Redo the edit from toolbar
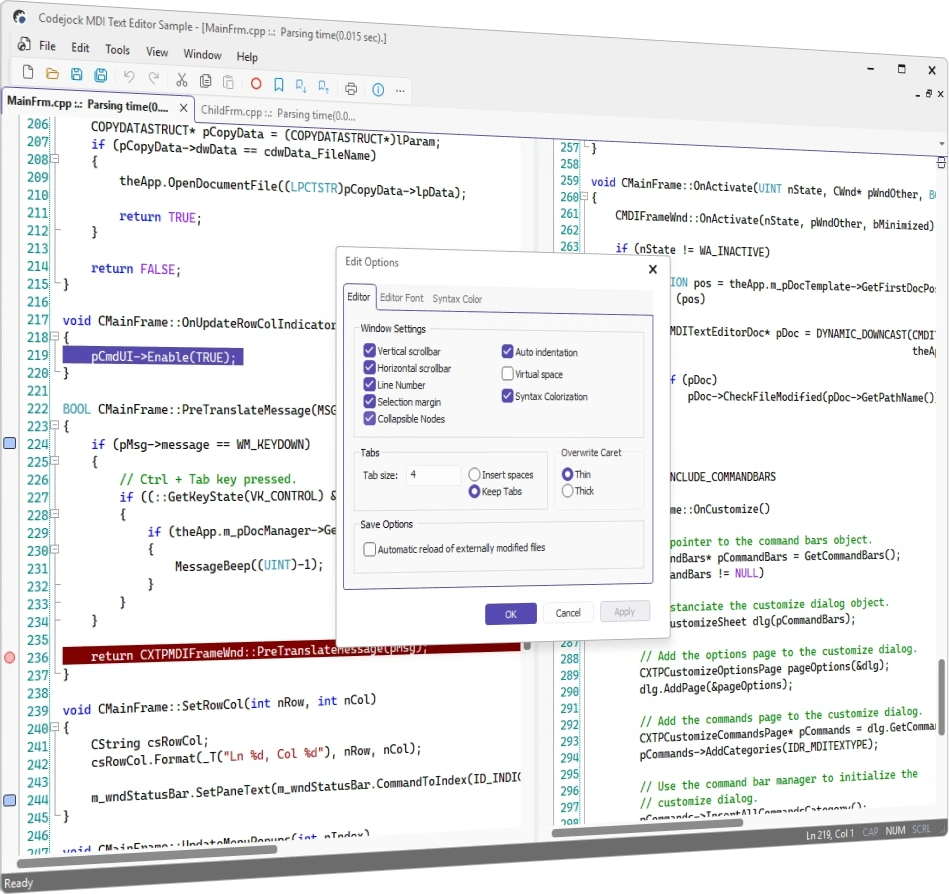949x894 pixels. [x=154, y=77]
